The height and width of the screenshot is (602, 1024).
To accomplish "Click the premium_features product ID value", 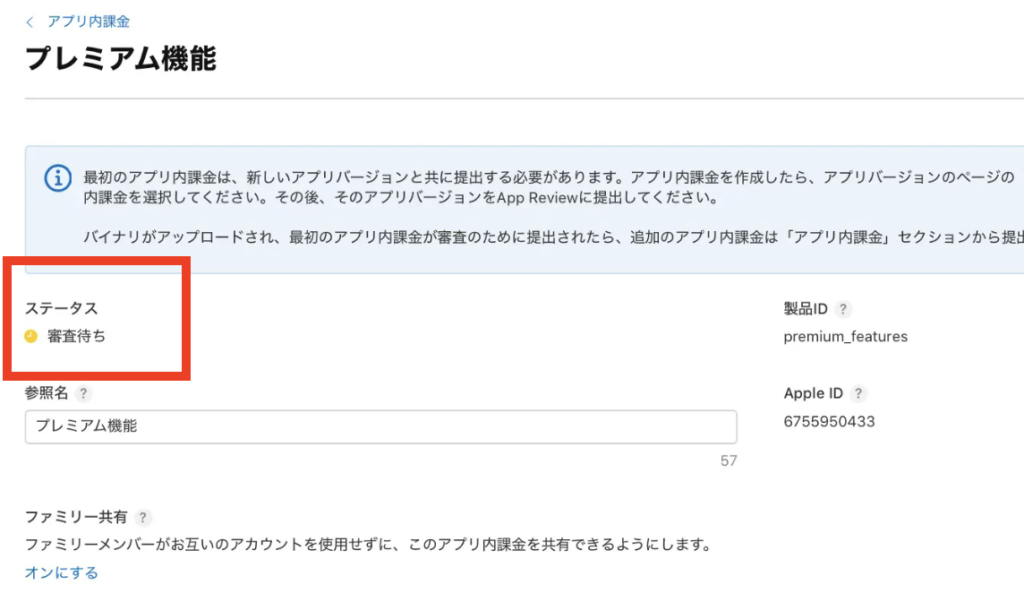I will (845, 337).
